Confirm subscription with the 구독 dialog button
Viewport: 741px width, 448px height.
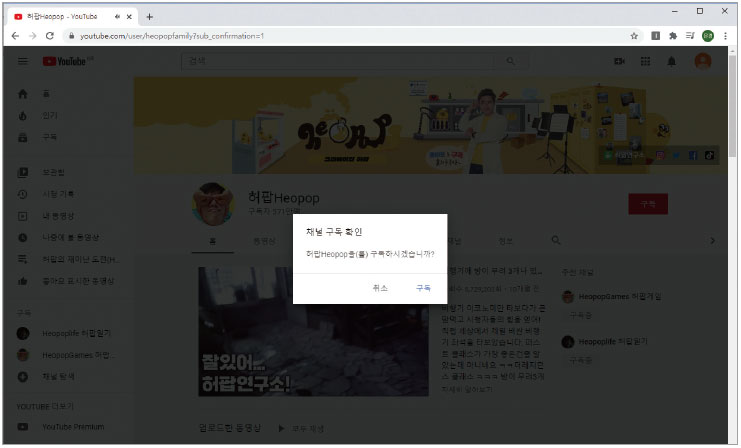[423, 288]
